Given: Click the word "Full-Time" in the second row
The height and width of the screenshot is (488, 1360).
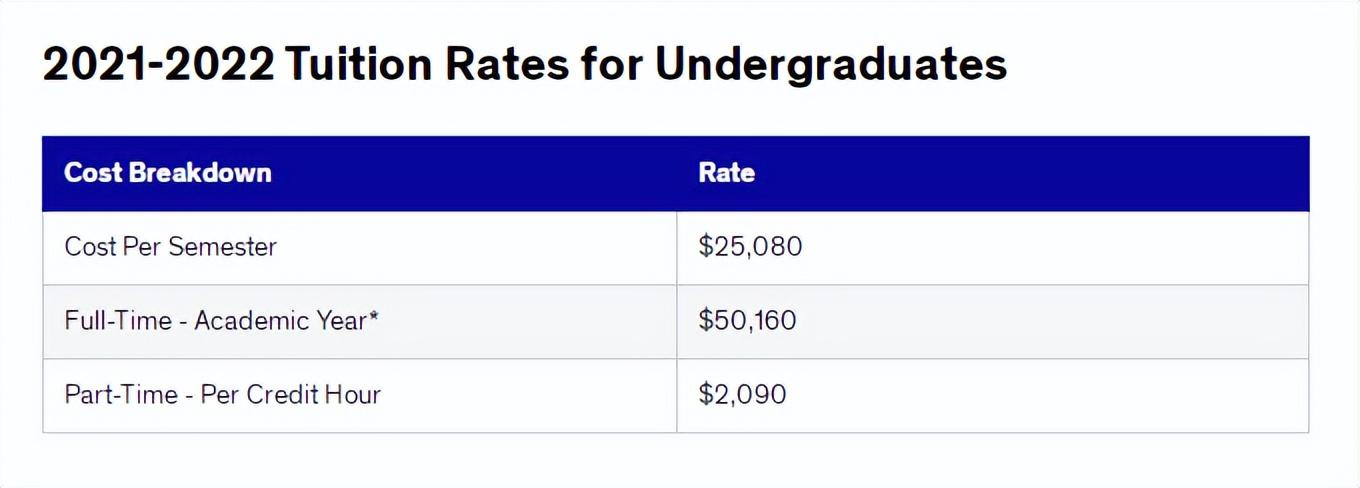Looking at the screenshot, I should [117, 321].
